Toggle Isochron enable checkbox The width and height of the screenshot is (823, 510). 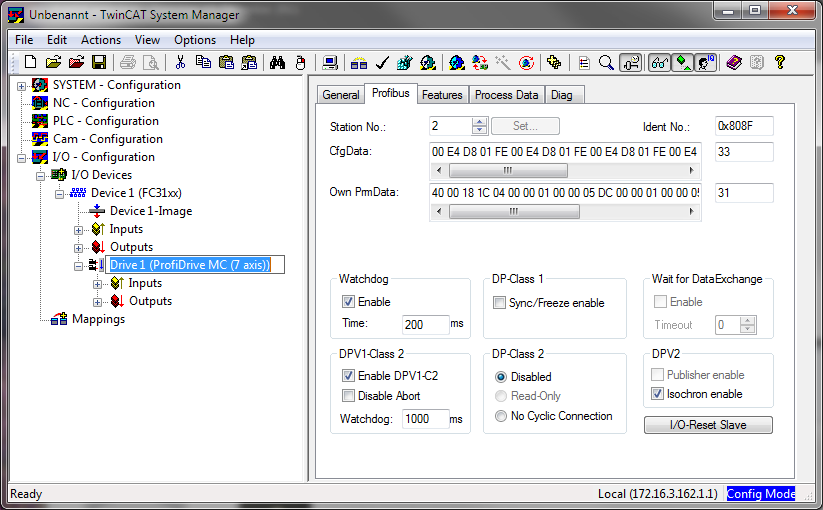pyautogui.click(x=657, y=394)
